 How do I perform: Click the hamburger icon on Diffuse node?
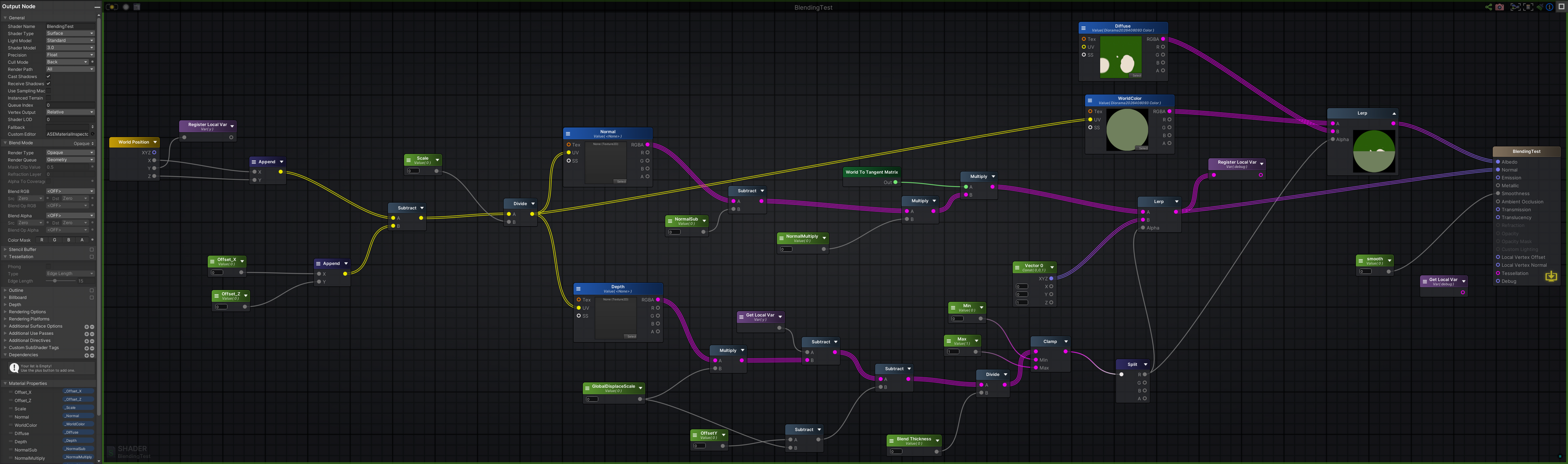click(x=1083, y=28)
